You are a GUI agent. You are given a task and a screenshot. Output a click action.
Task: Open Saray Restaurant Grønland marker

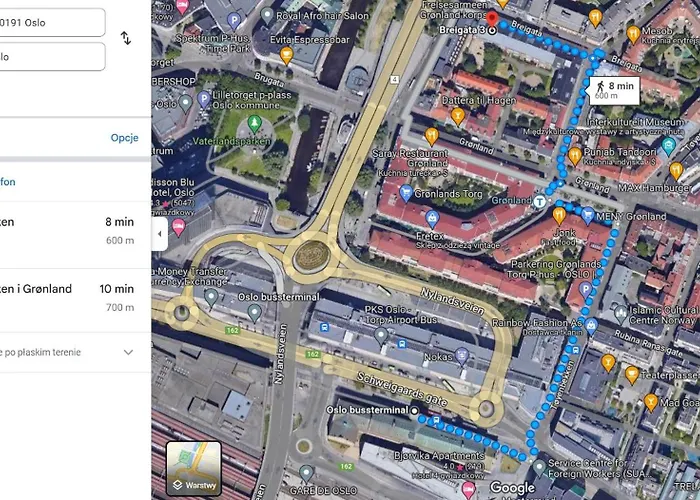tap(431, 136)
